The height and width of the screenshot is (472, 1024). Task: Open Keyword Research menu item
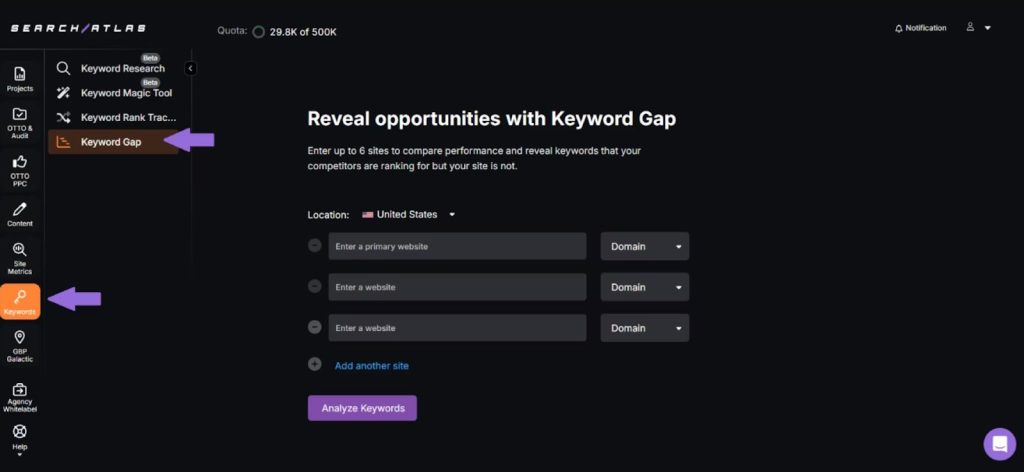[122, 69]
